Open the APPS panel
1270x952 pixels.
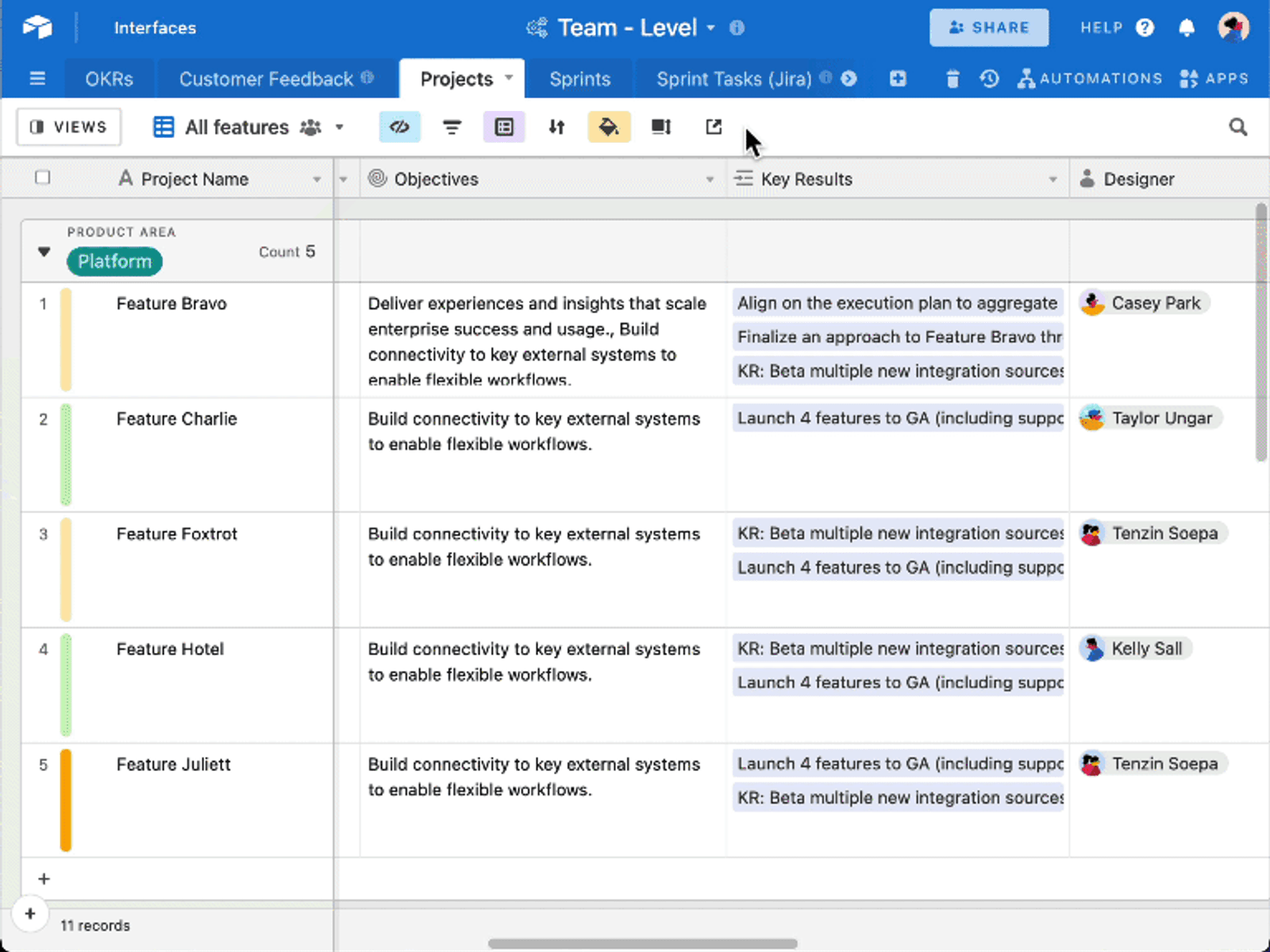tap(1214, 79)
